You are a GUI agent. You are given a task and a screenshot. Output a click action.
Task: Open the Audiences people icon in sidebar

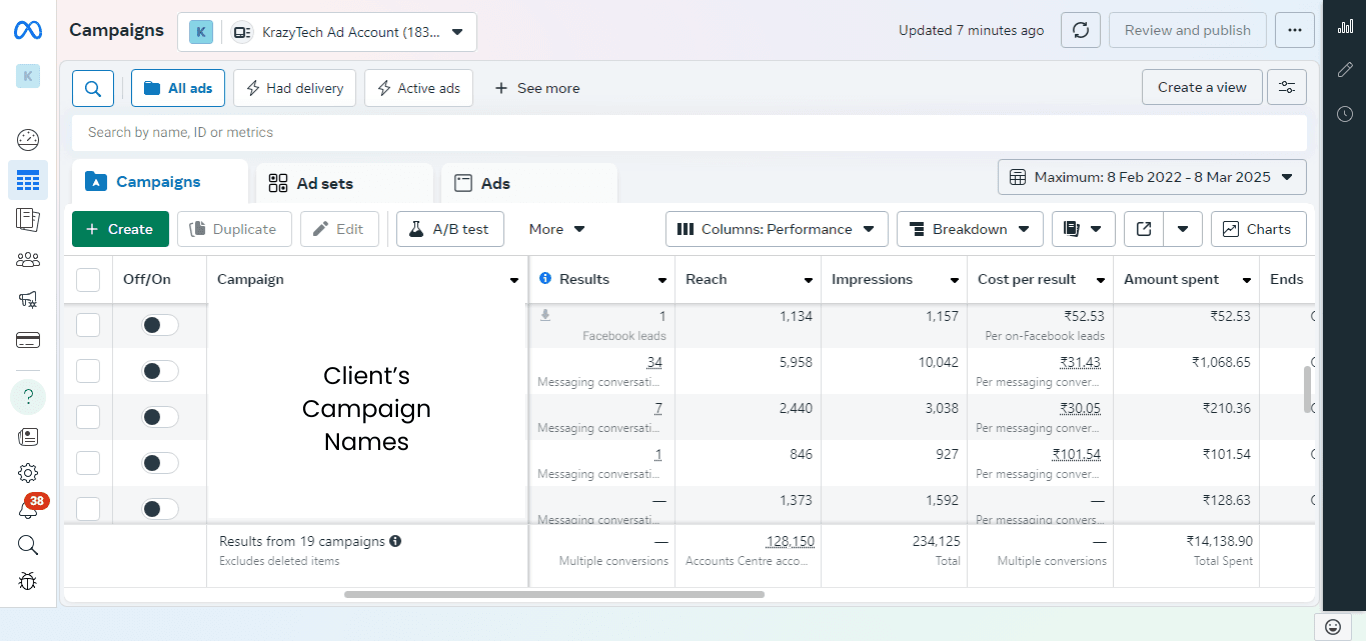click(28, 260)
